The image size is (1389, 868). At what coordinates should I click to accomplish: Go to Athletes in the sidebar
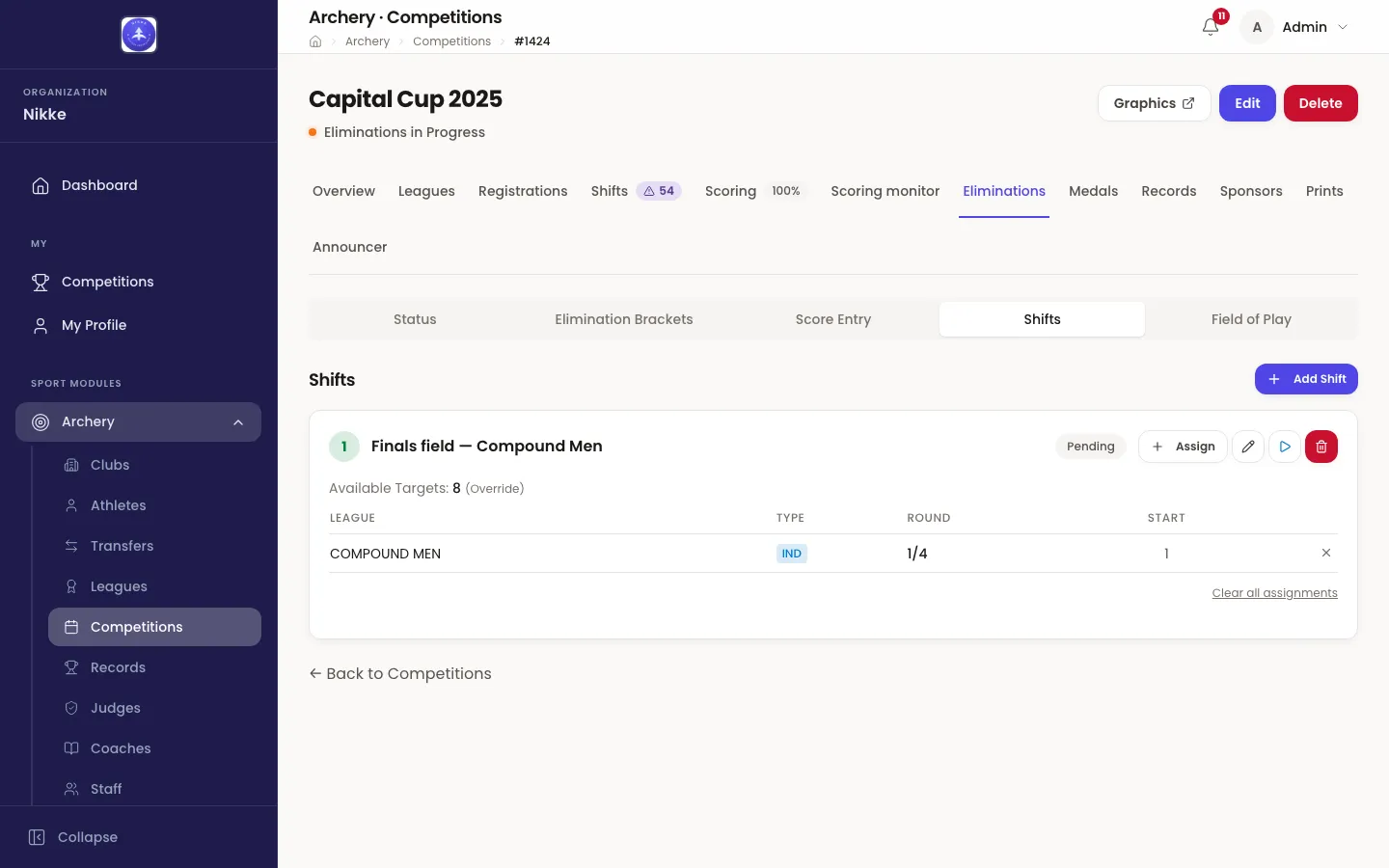click(x=154, y=505)
